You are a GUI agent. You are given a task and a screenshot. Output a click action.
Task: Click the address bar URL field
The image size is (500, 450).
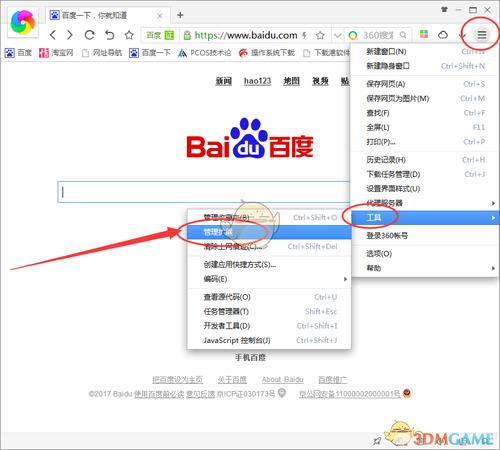(x=246, y=35)
